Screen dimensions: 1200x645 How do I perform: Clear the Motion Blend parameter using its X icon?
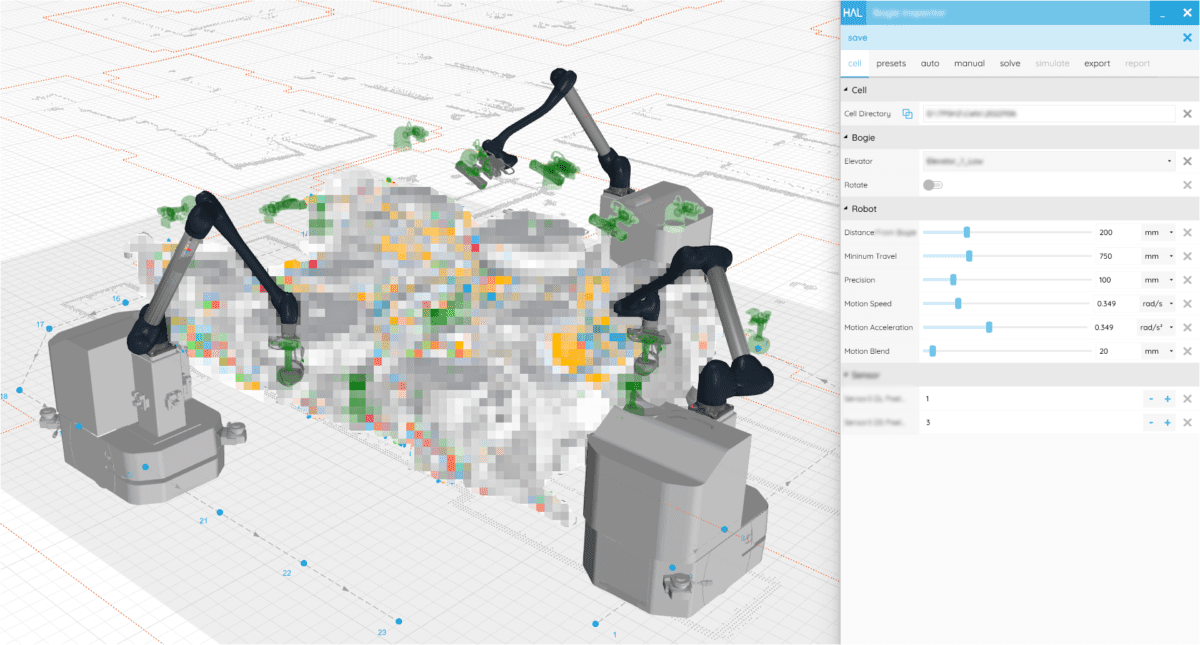pyautogui.click(x=1187, y=350)
